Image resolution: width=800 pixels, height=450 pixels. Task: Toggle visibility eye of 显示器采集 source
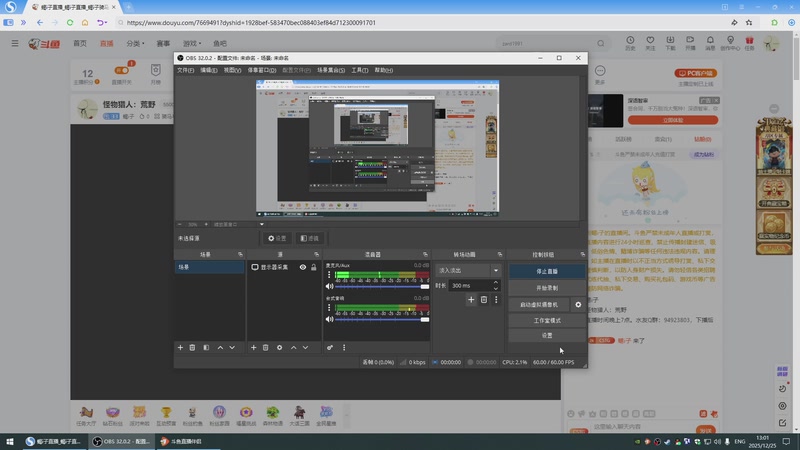click(302, 268)
